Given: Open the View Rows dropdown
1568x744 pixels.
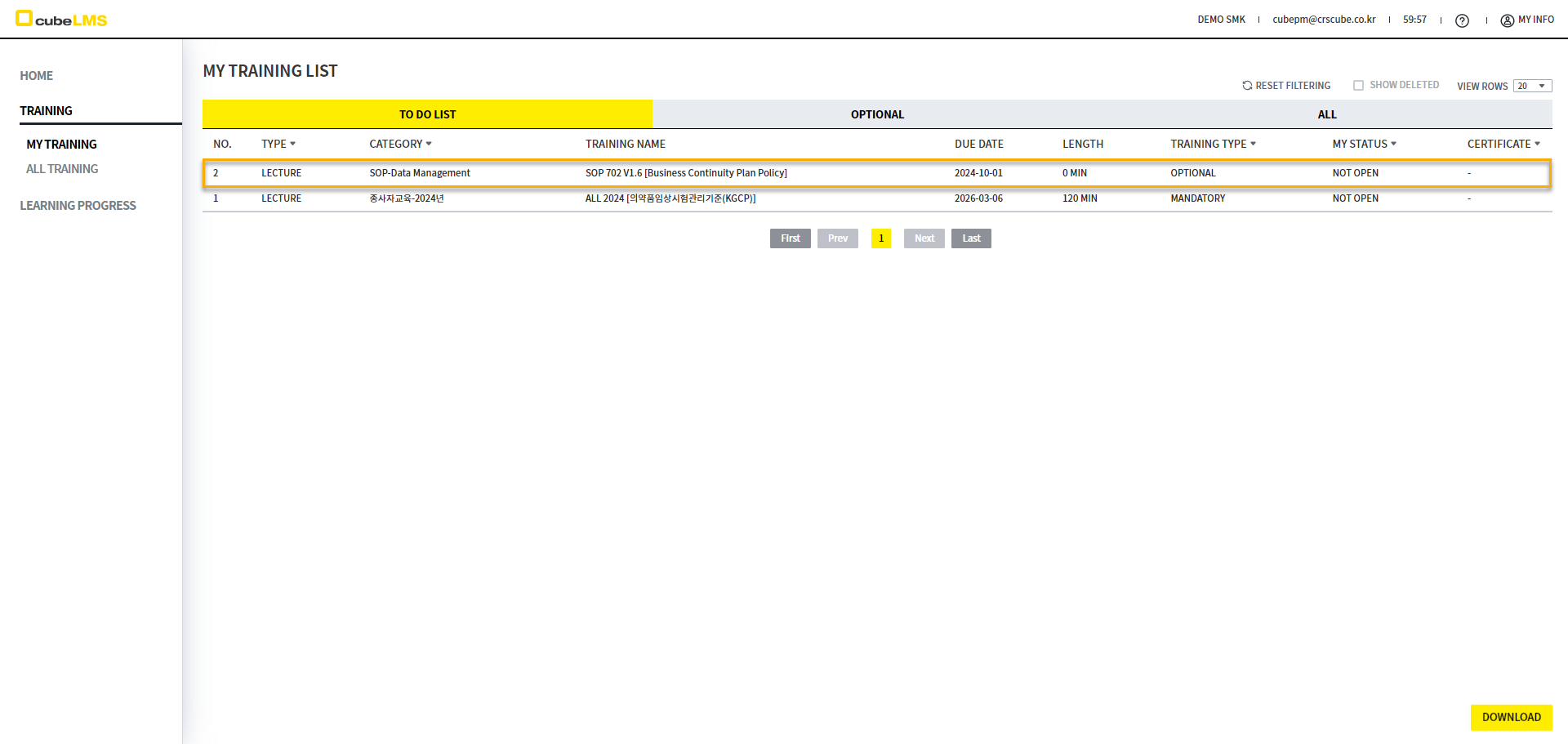Looking at the screenshot, I should 1532,87.
